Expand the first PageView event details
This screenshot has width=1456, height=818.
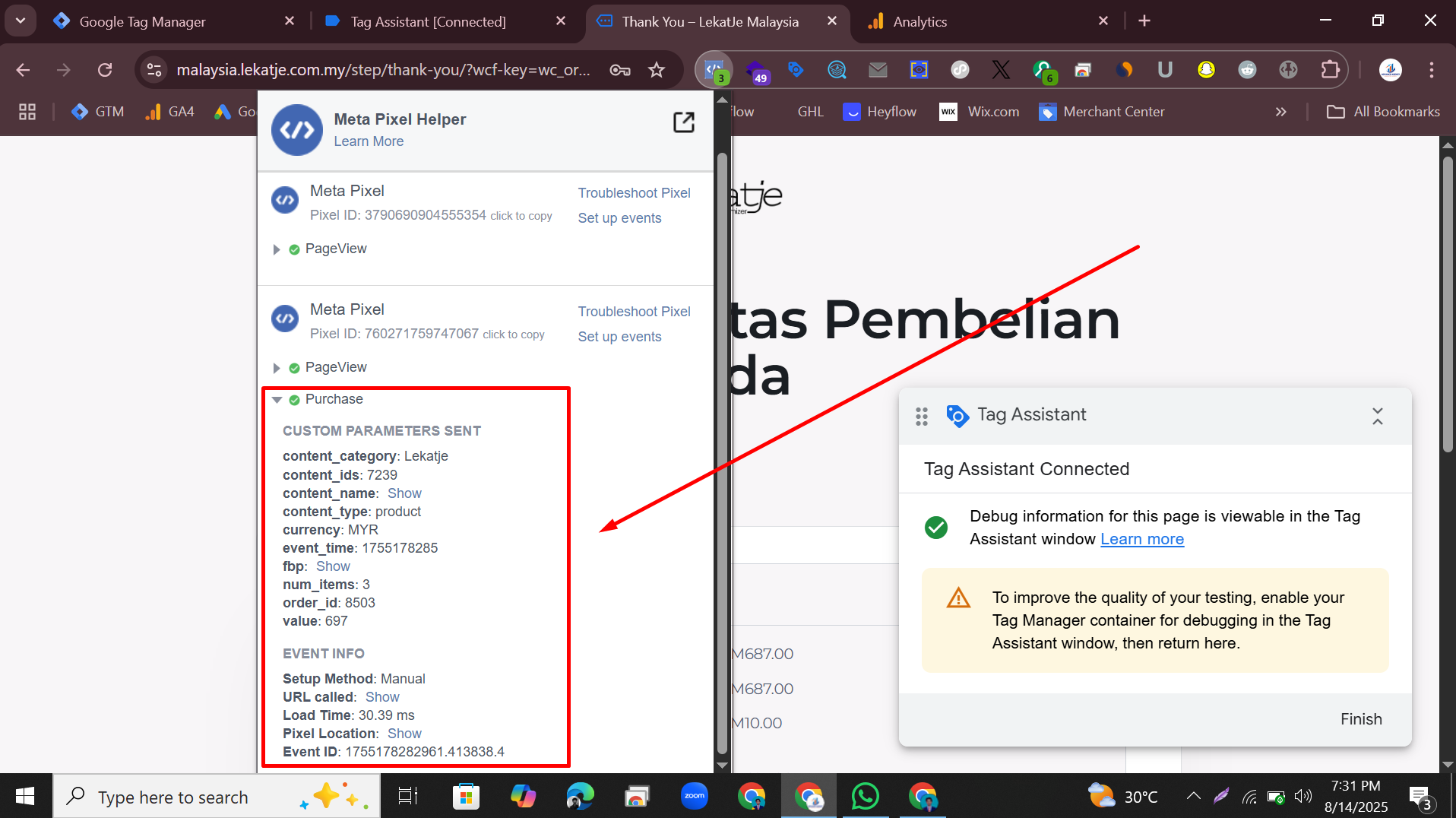coord(275,249)
